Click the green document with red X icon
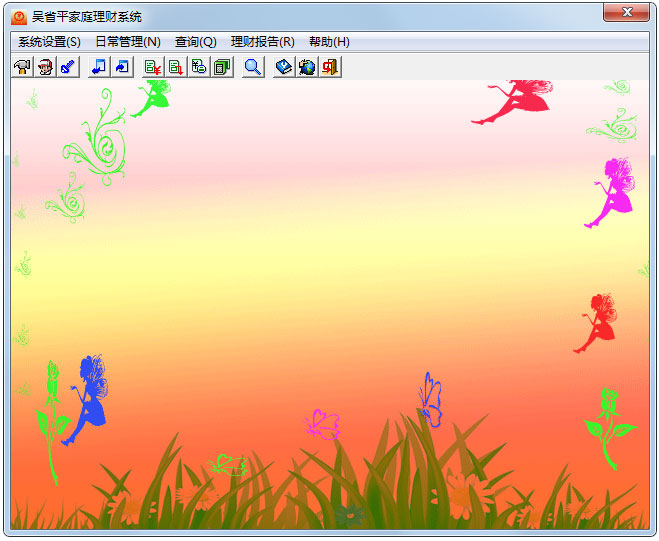 tap(153, 67)
